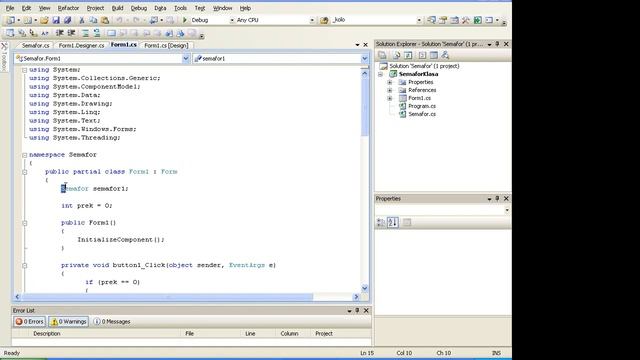Open the collapsed Toolbox side tab
The image size is (640, 360).
click(4, 57)
